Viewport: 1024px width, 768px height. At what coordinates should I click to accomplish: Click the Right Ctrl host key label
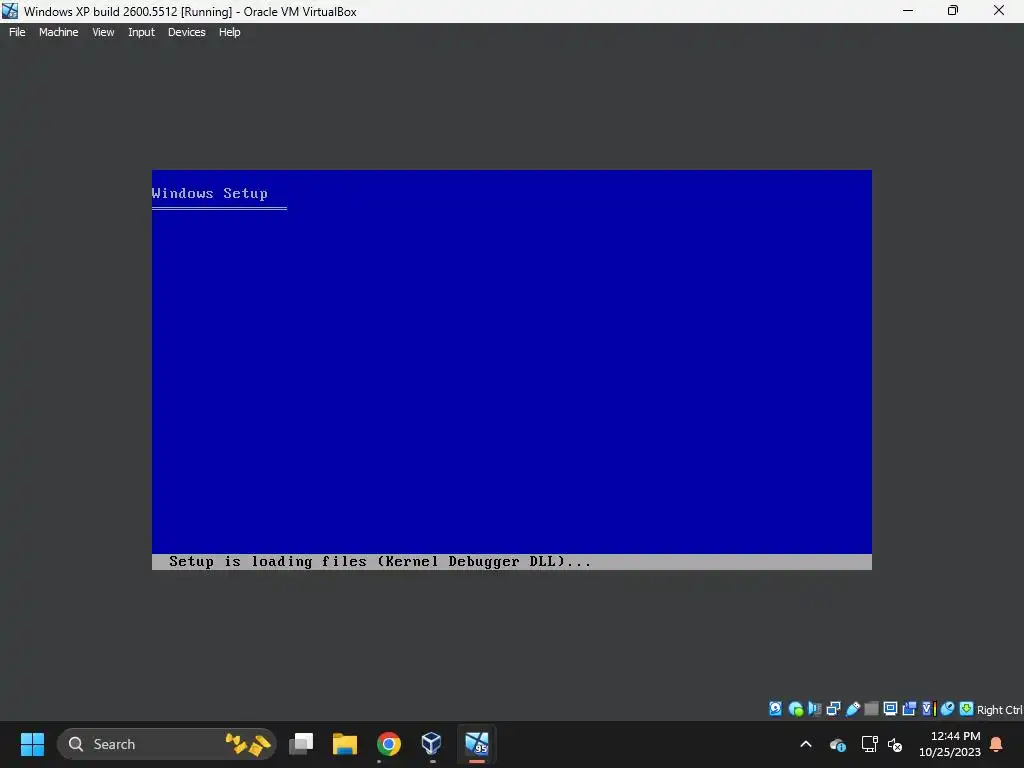click(x=999, y=710)
